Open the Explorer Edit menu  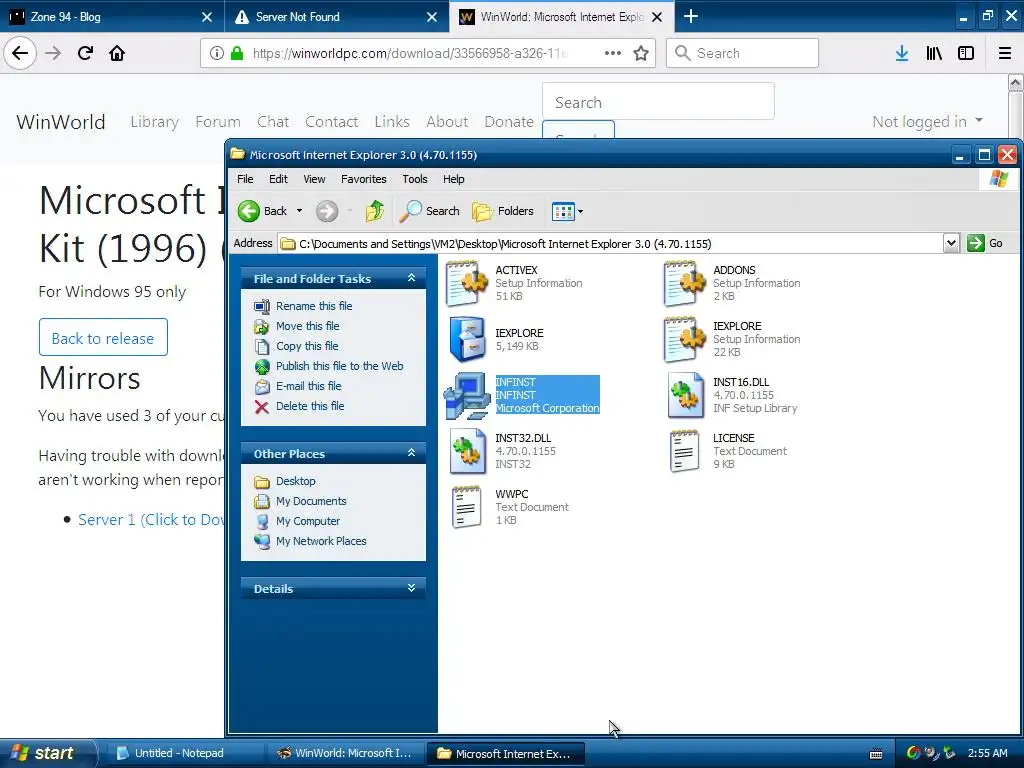tap(278, 179)
